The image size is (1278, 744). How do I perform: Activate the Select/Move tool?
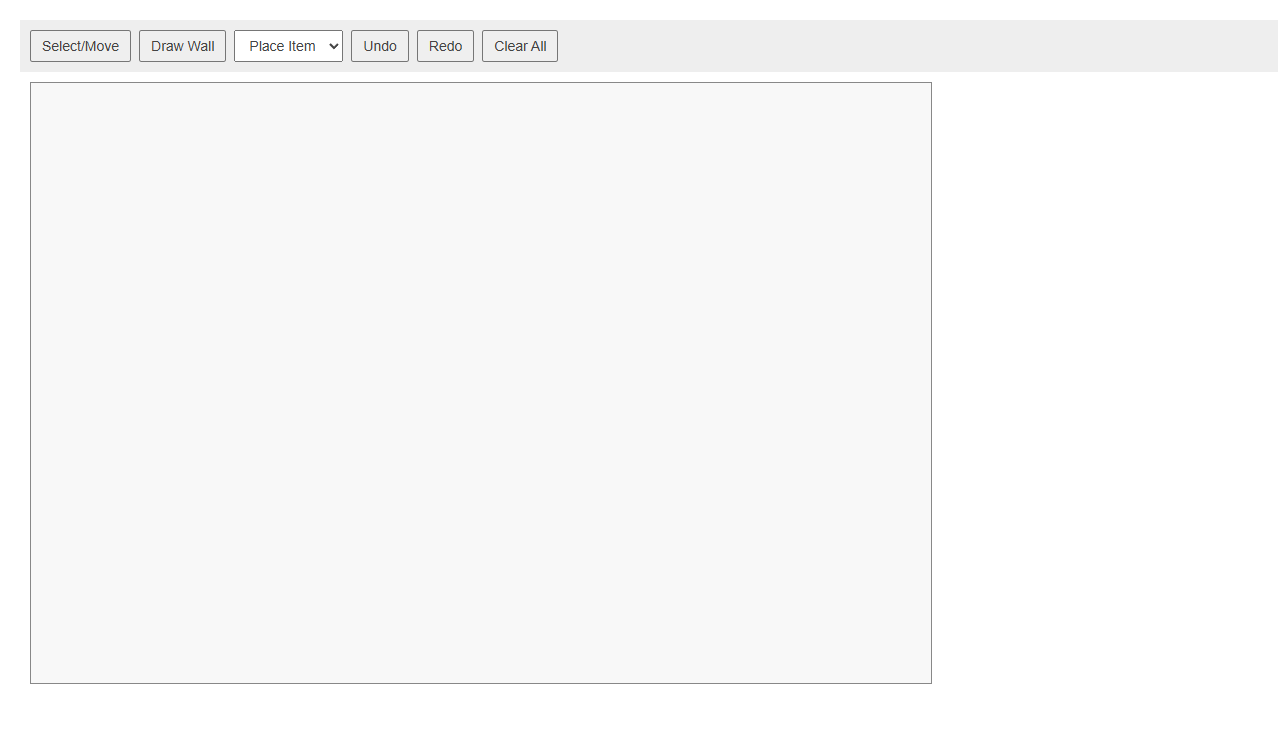click(80, 46)
